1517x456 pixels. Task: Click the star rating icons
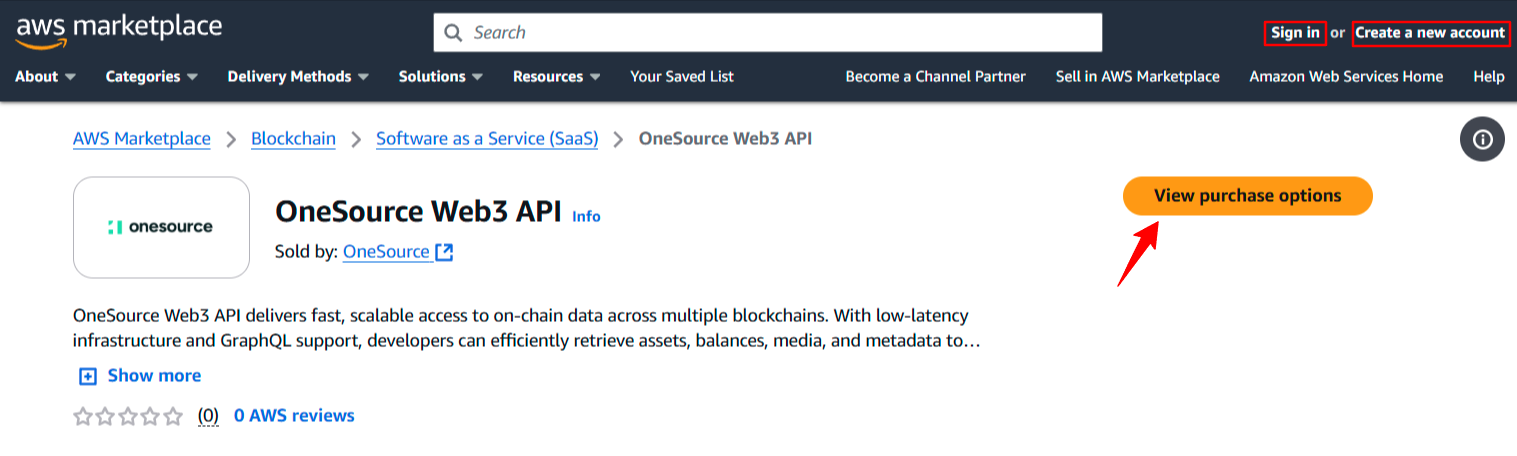pyautogui.click(x=128, y=416)
